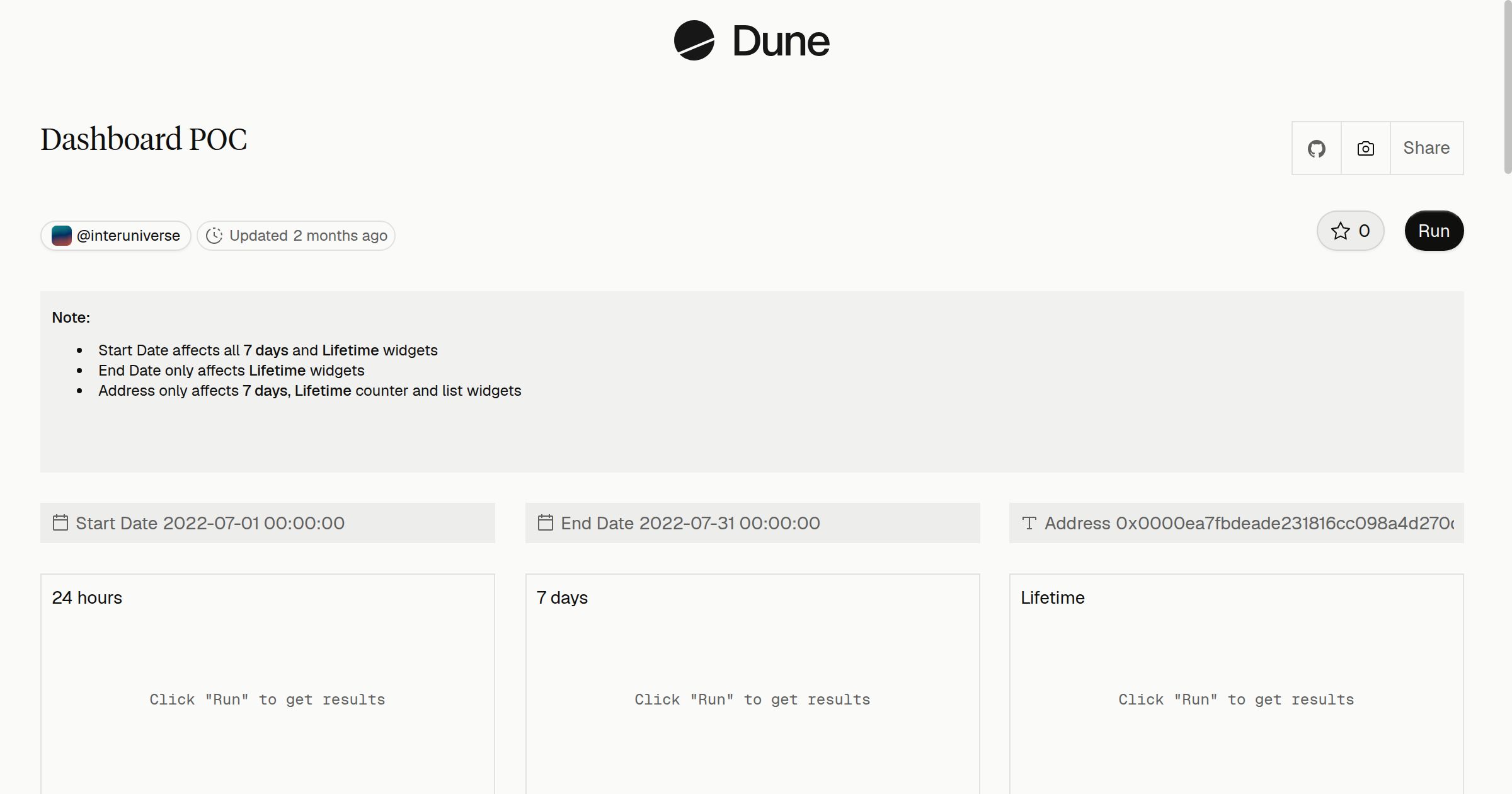Open the End Date field
1512x794 pixels.
tap(753, 523)
